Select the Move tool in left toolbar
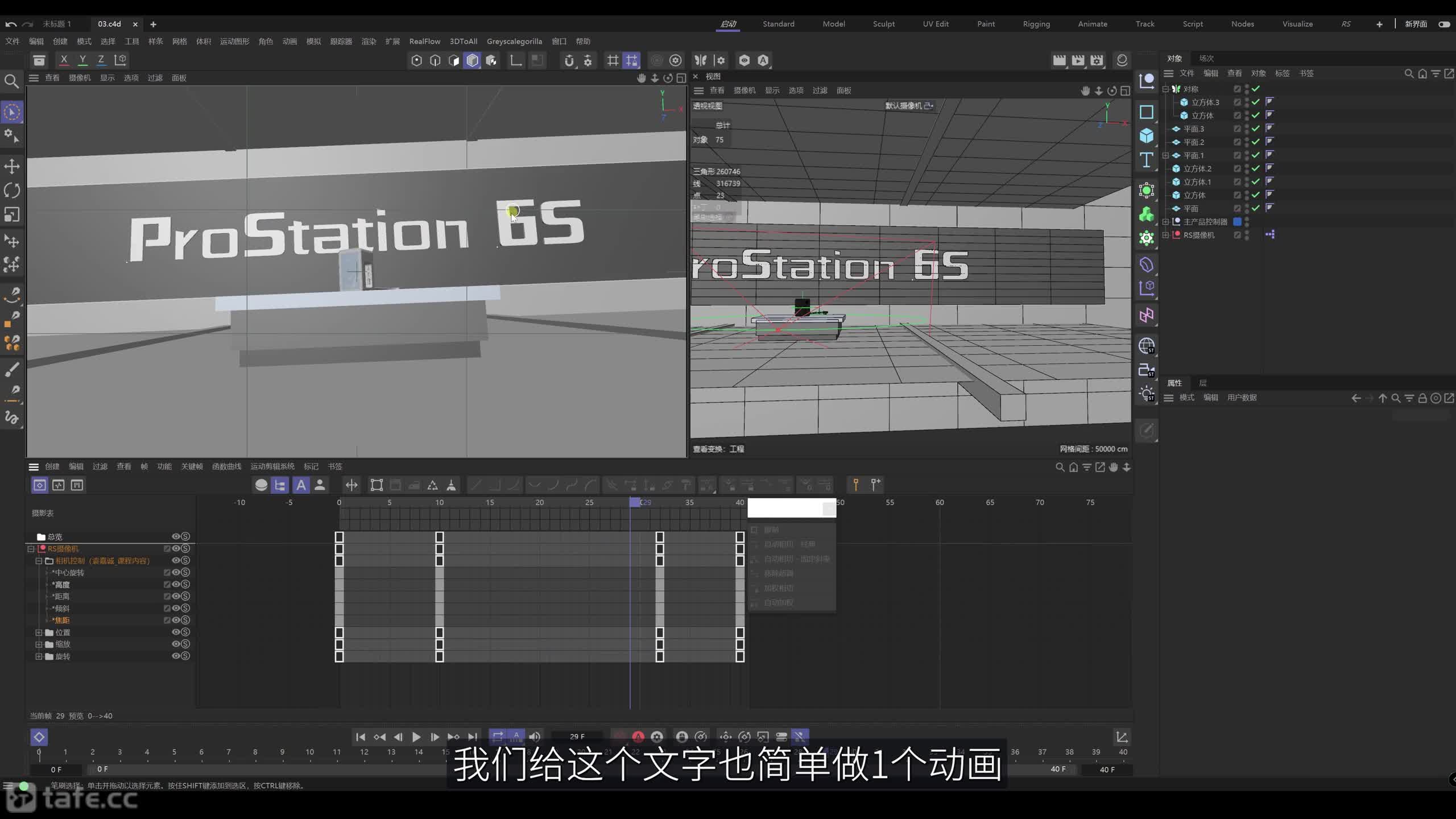 pos(12,167)
